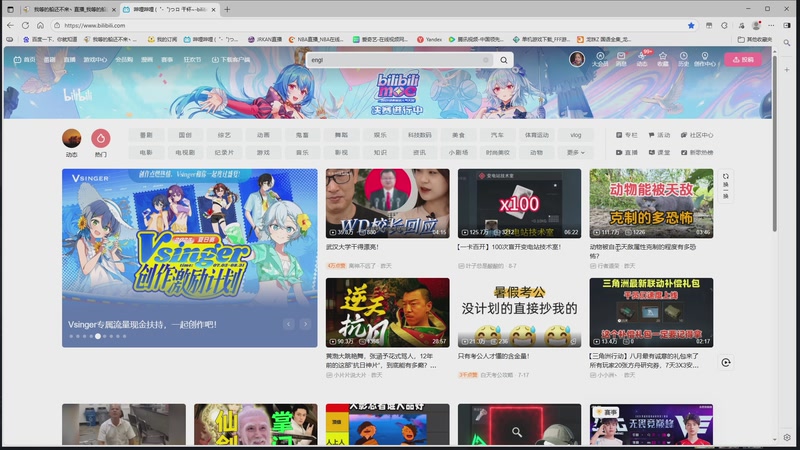Open a new browser tab with the plus icon
This screenshot has width=800, height=450.
pos(227,9)
